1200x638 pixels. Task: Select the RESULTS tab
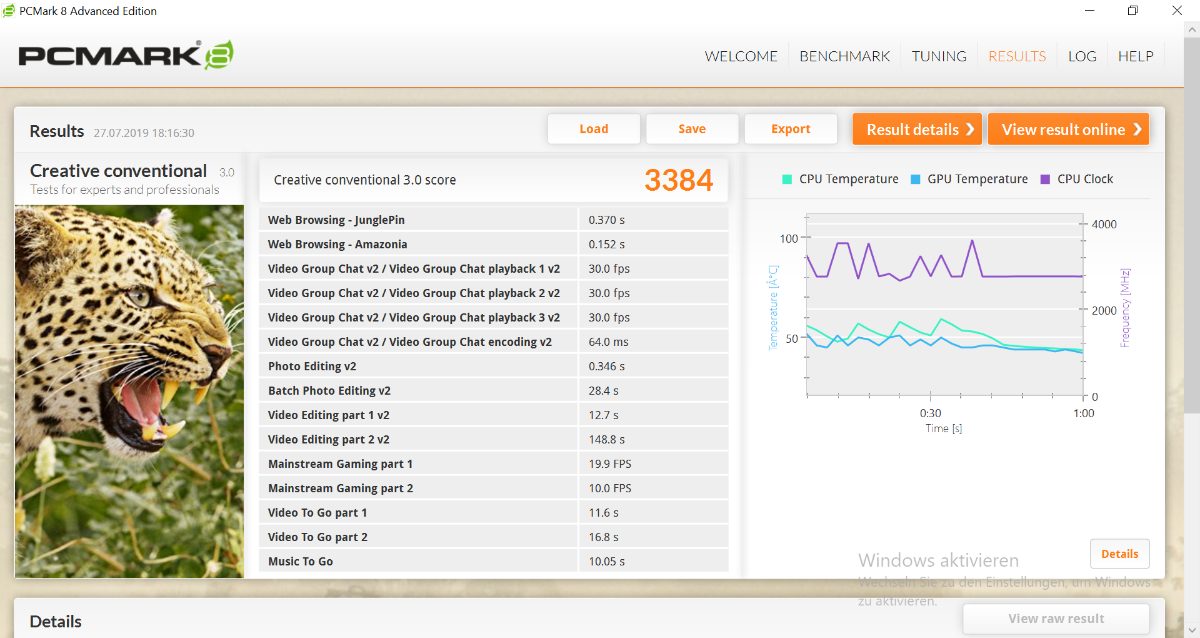[1017, 56]
